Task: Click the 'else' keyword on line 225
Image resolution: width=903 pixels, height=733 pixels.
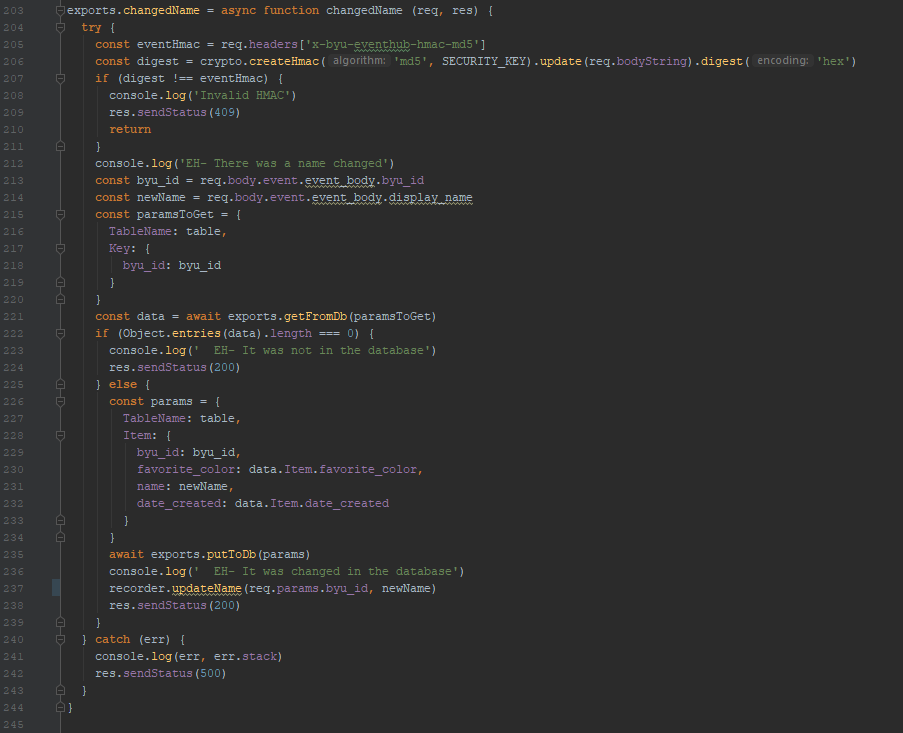Action: click(123, 384)
